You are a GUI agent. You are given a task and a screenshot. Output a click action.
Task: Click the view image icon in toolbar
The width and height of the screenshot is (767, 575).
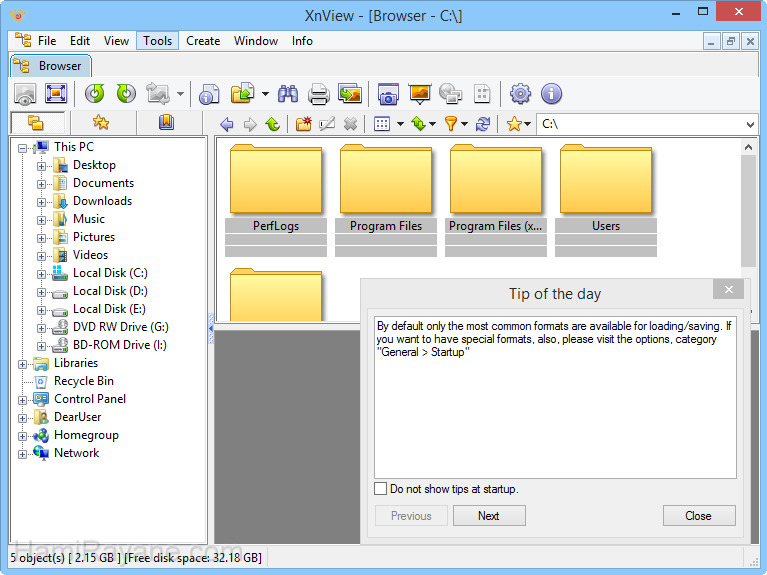click(x=25, y=94)
